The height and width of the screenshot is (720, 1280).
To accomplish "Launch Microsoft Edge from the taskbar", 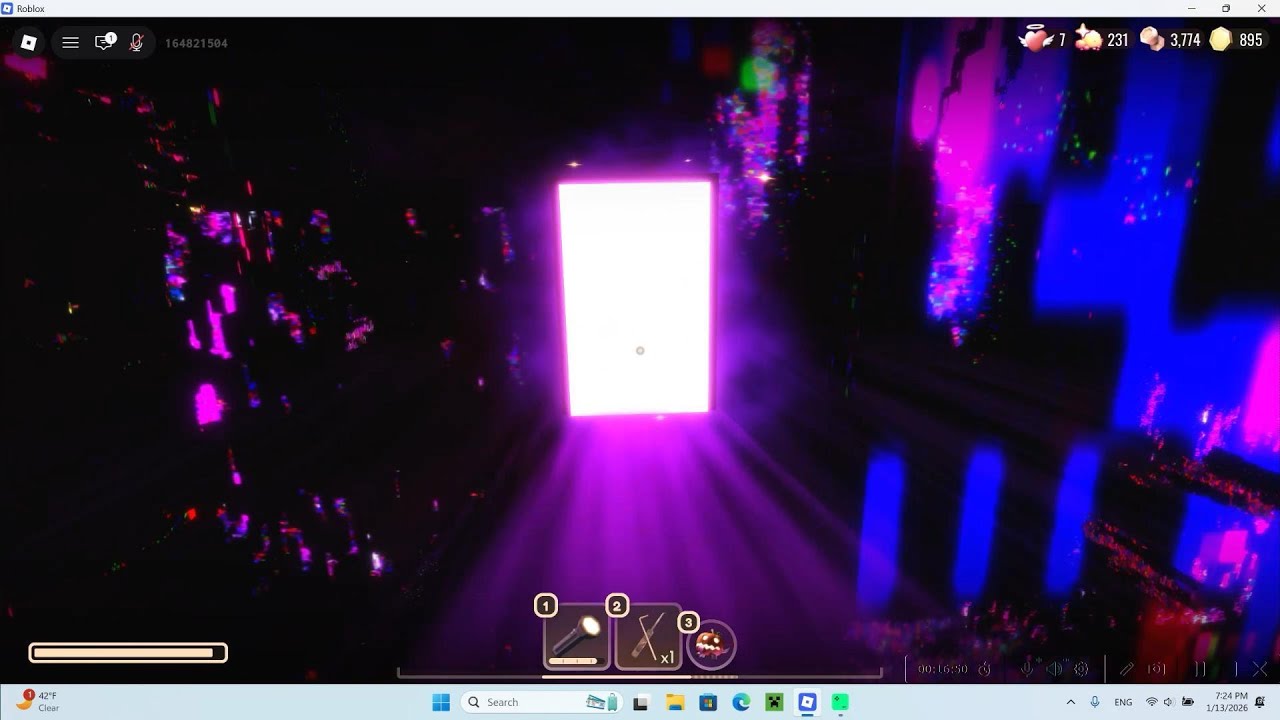I will (x=741, y=702).
